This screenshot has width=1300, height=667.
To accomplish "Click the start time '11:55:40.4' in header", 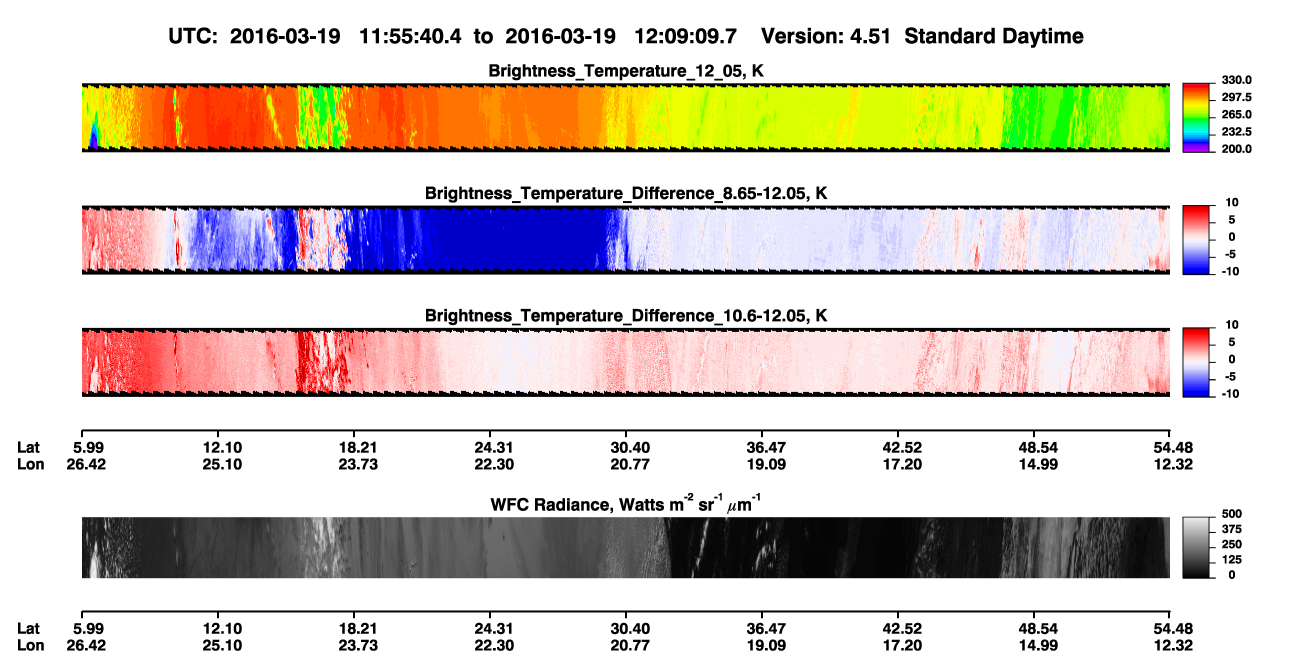I will tap(410, 37).
